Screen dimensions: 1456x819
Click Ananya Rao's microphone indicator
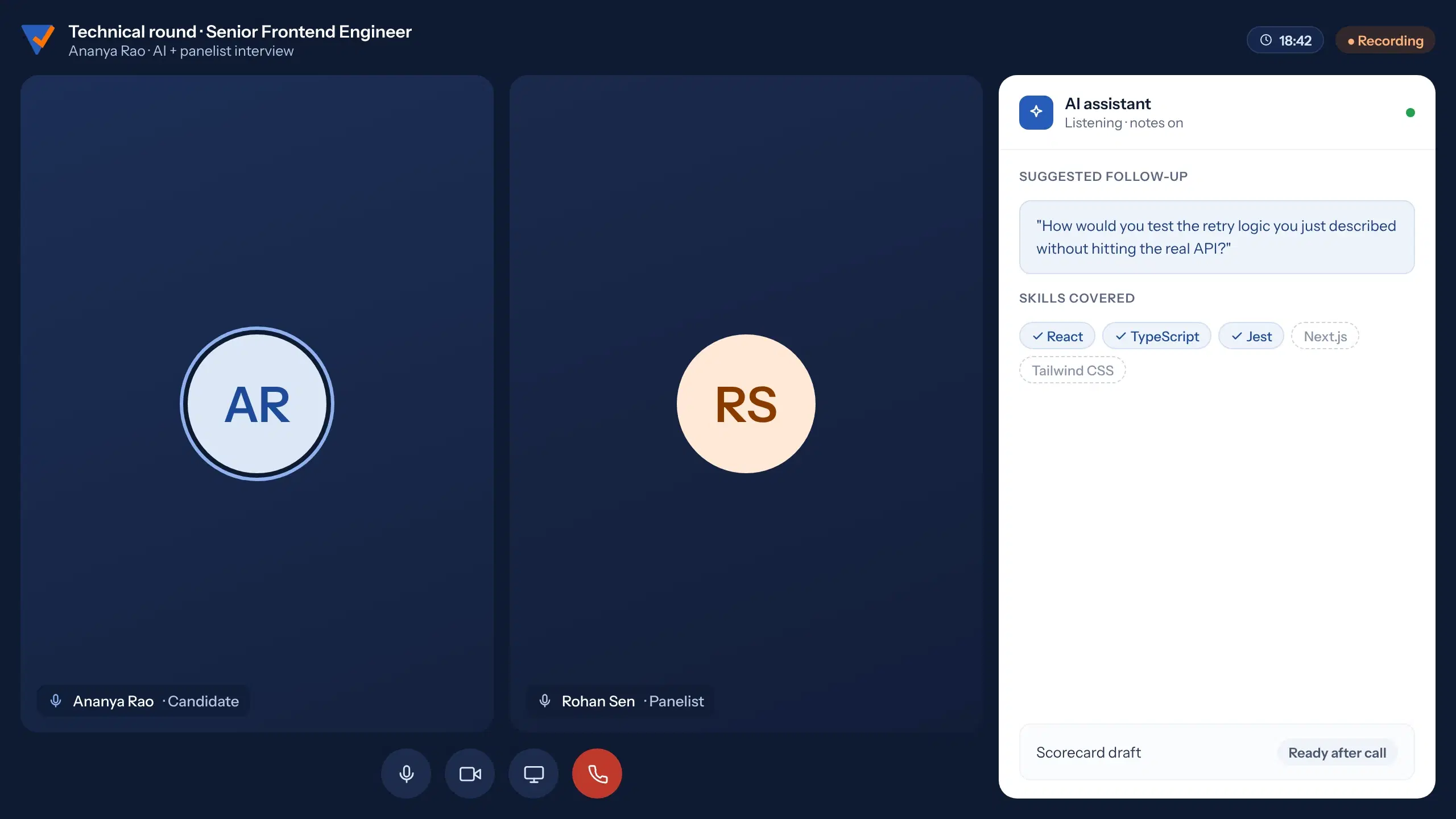tap(56, 701)
